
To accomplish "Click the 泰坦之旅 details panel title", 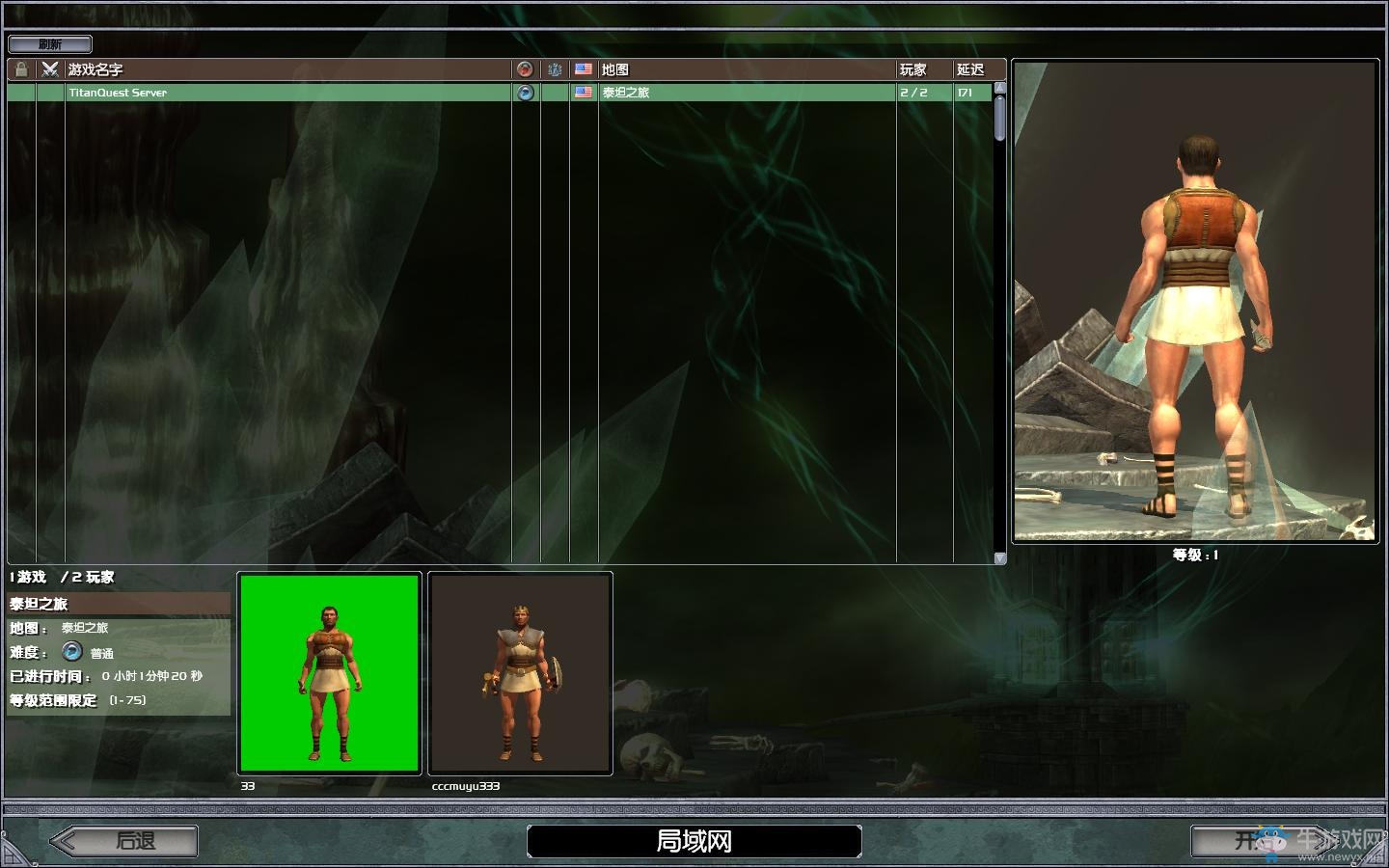I will (39, 604).
